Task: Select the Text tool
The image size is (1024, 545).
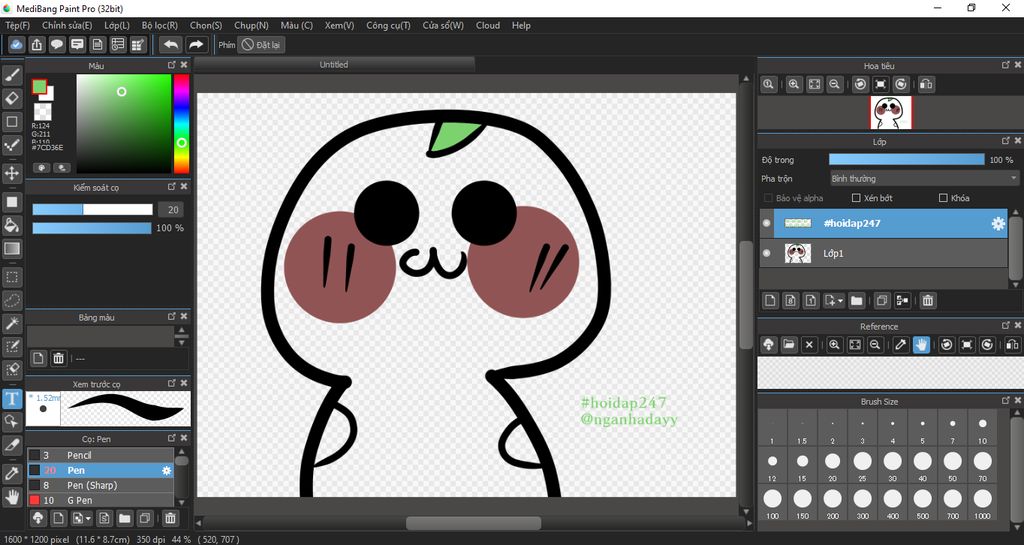Action: pos(12,398)
